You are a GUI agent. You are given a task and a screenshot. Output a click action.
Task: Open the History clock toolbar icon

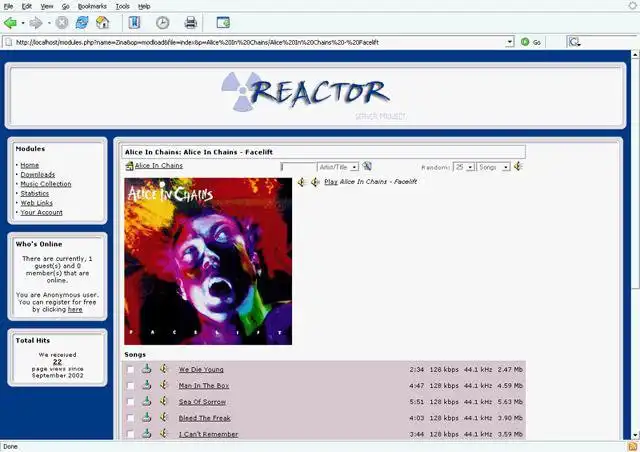pyautogui.click(x=162, y=22)
